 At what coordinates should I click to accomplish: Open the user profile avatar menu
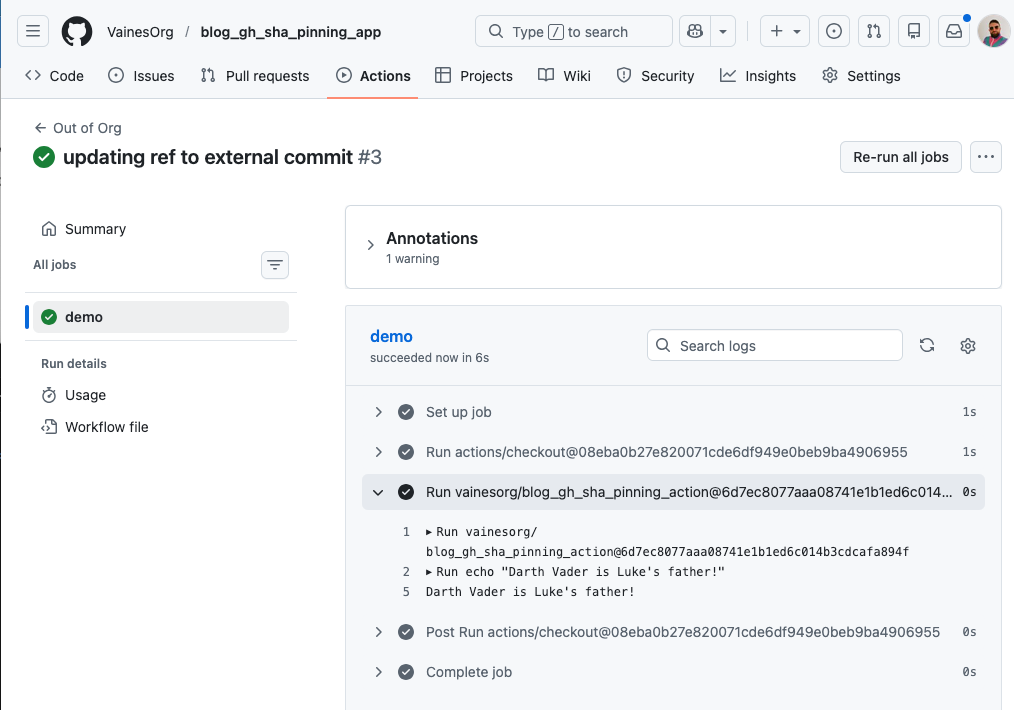coord(993,31)
